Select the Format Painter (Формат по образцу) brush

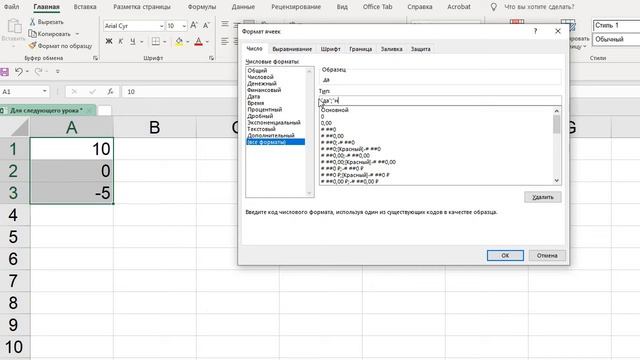pos(32,46)
